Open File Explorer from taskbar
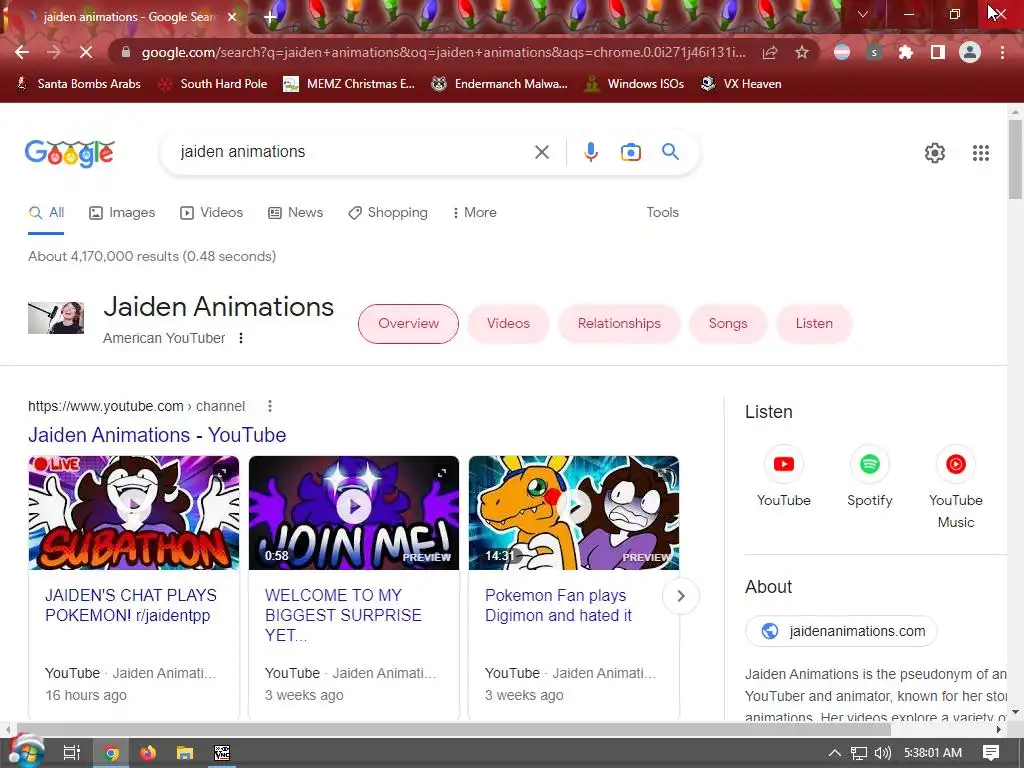 click(185, 753)
